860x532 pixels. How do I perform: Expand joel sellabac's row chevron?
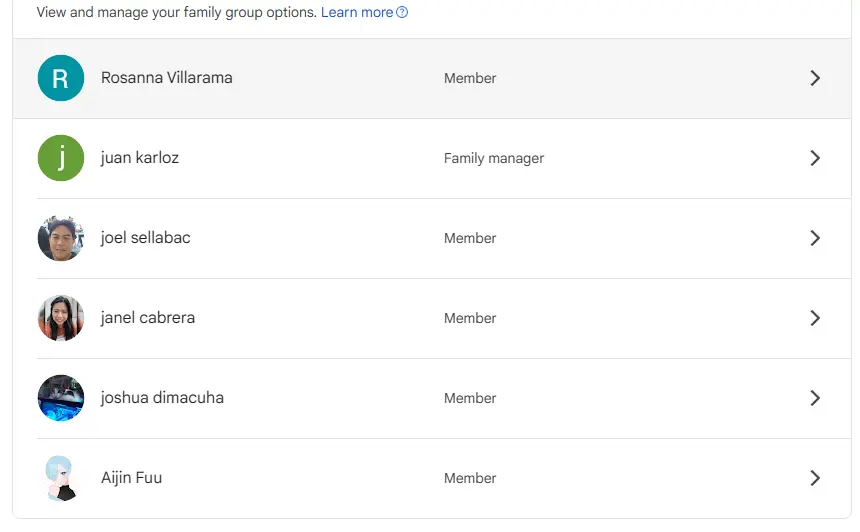coord(815,238)
